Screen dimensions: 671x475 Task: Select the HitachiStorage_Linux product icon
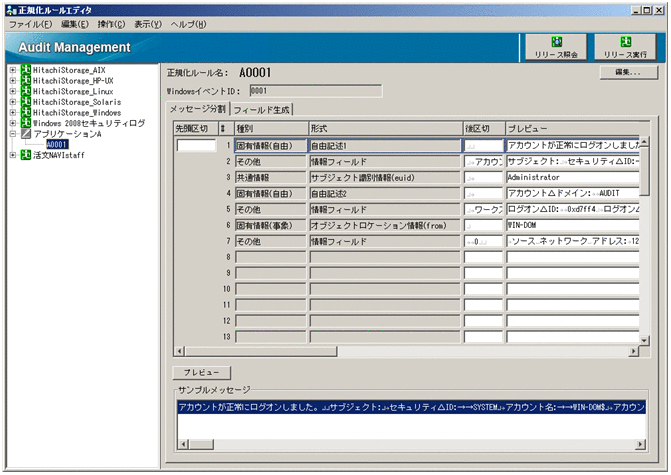[x=25, y=92]
